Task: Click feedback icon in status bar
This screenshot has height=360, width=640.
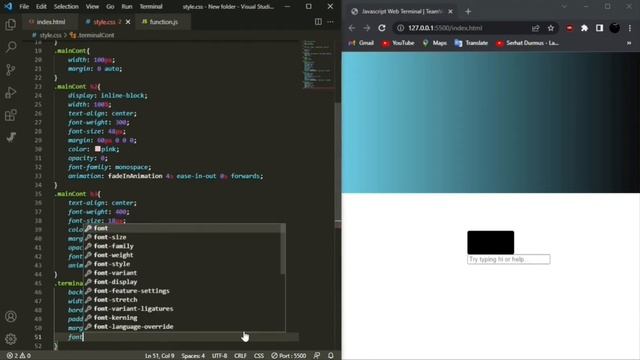Action: pos(317,356)
